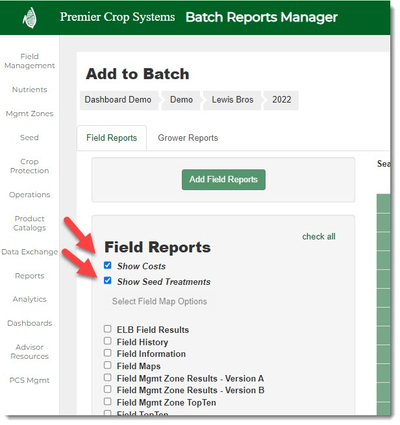Open the Field Reports tab
The height and width of the screenshot is (425, 400).
coord(112,138)
